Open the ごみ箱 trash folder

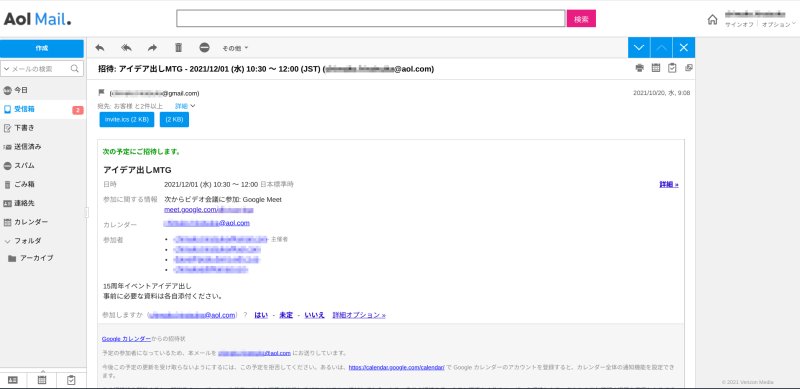(24, 185)
